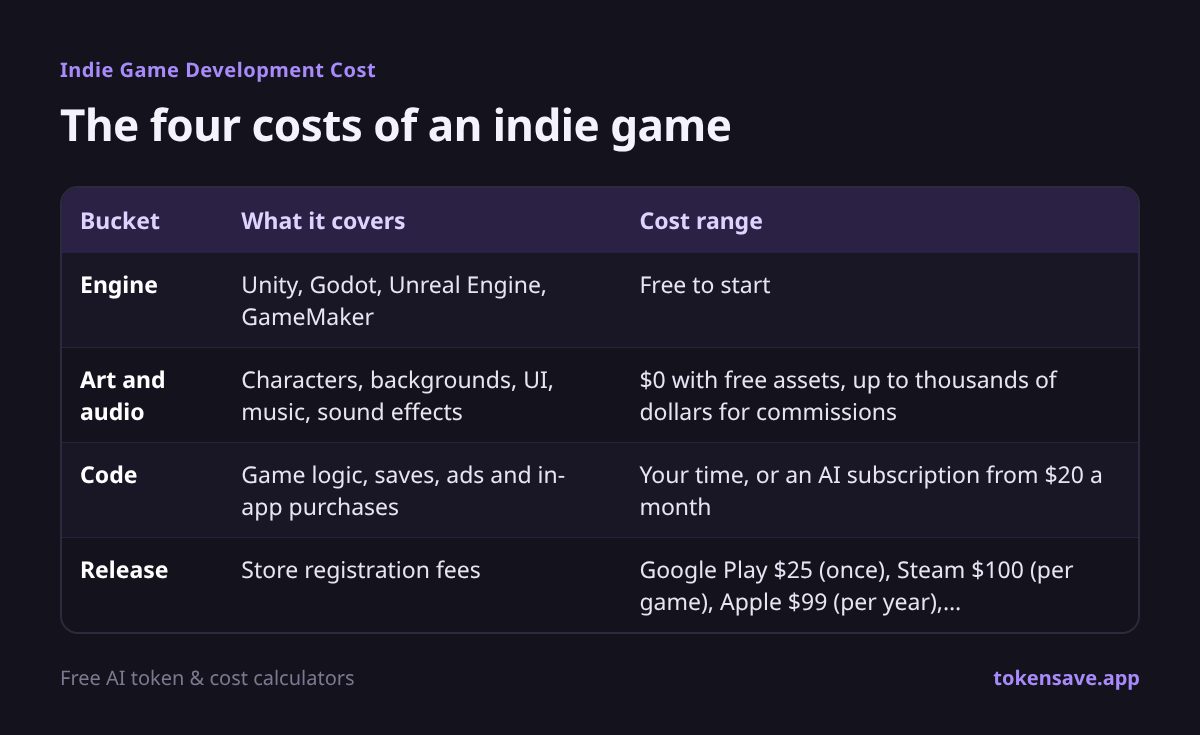Click the 'Store registration fees' cell
Image resolution: width=1200 pixels, height=735 pixels.
click(361, 570)
